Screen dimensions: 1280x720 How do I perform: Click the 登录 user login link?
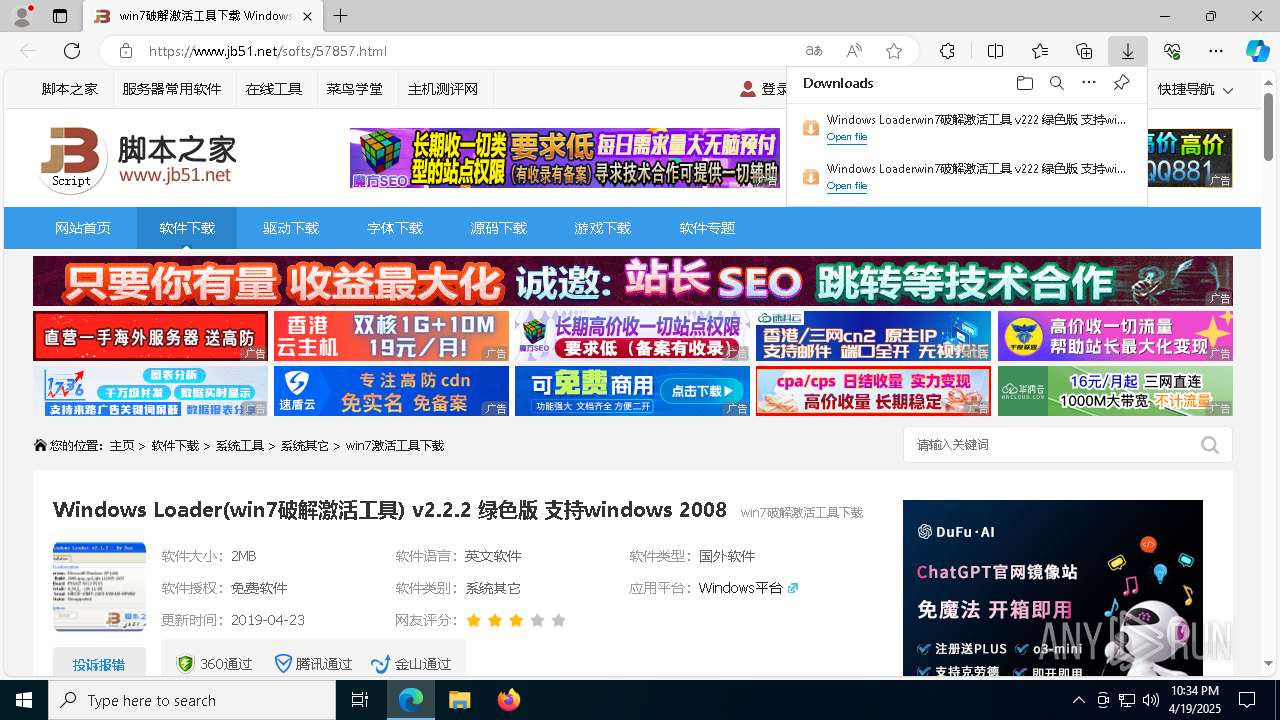click(763, 89)
